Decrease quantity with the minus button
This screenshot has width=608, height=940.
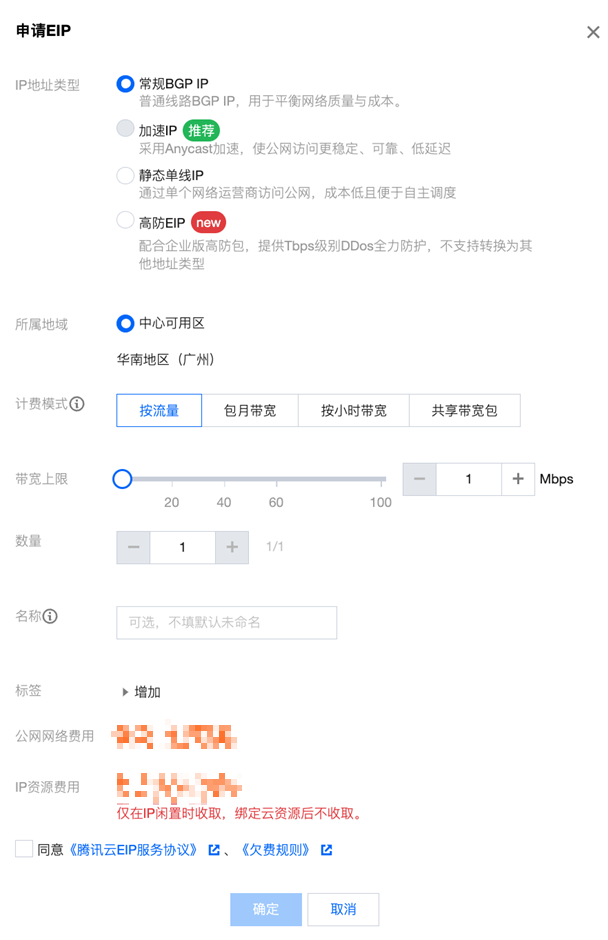click(133, 547)
